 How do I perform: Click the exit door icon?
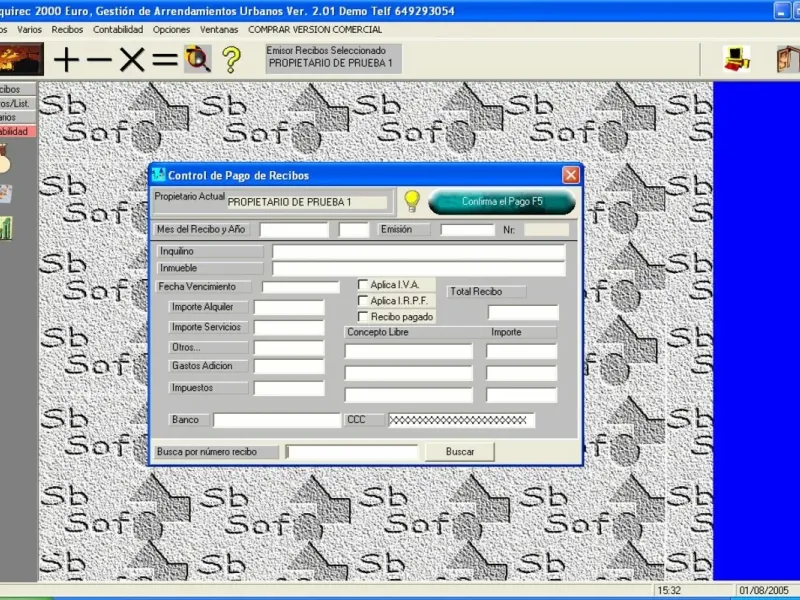[x=788, y=59]
